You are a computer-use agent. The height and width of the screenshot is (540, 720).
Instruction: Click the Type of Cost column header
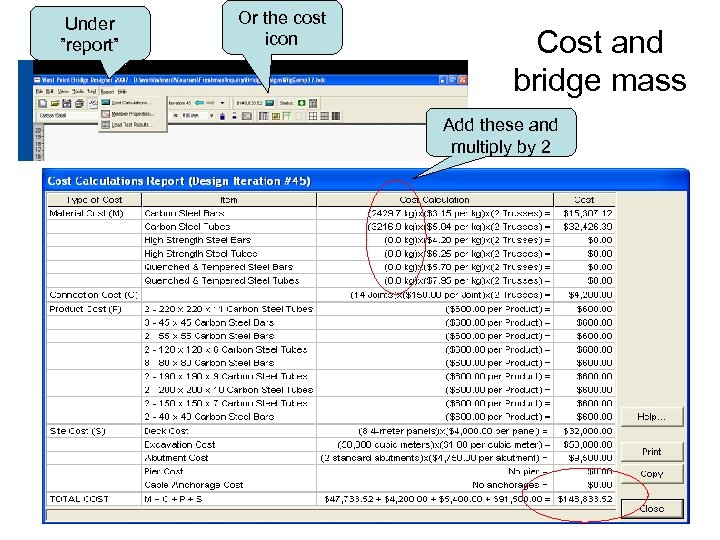click(94, 200)
